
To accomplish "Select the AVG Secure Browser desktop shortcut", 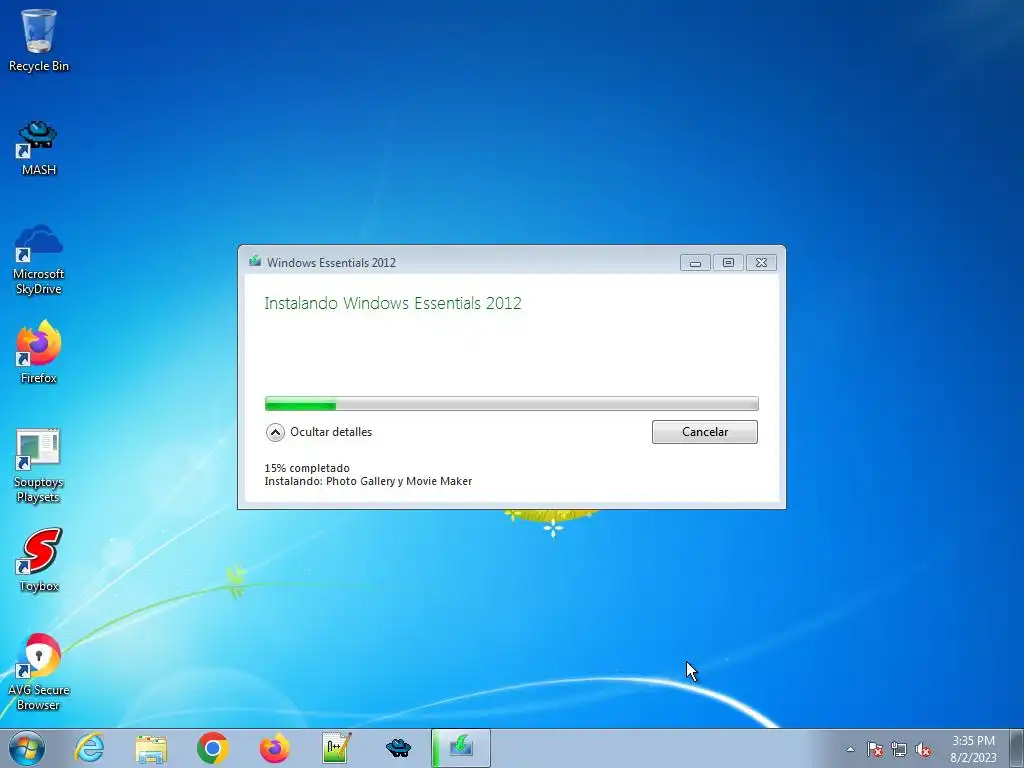I will click(x=39, y=673).
